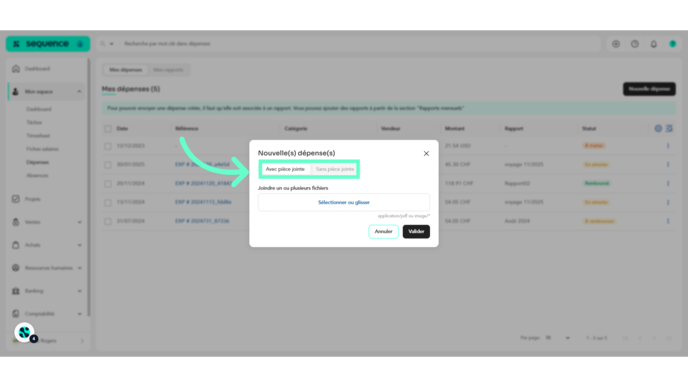688x387 pixels.
Task: Expand the Ressources humaines section
Action: coord(79,268)
